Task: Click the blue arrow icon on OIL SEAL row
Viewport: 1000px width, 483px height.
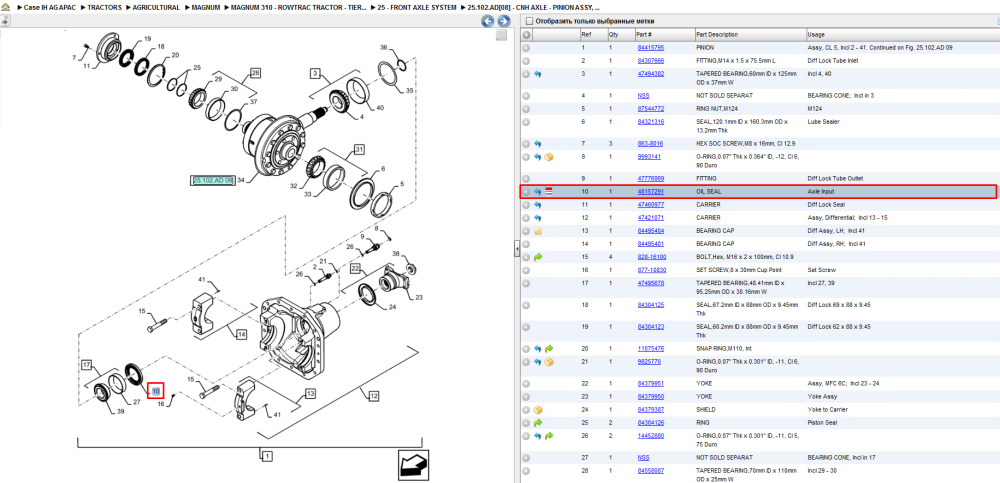Action: [538, 191]
